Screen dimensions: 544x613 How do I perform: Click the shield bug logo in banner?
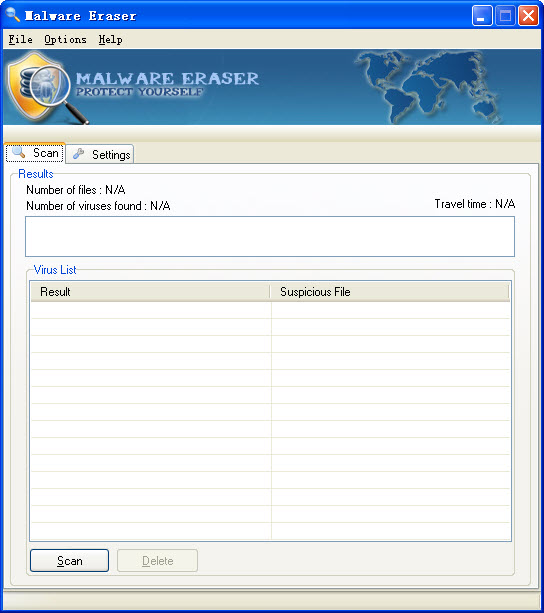(x=47, y=88)
